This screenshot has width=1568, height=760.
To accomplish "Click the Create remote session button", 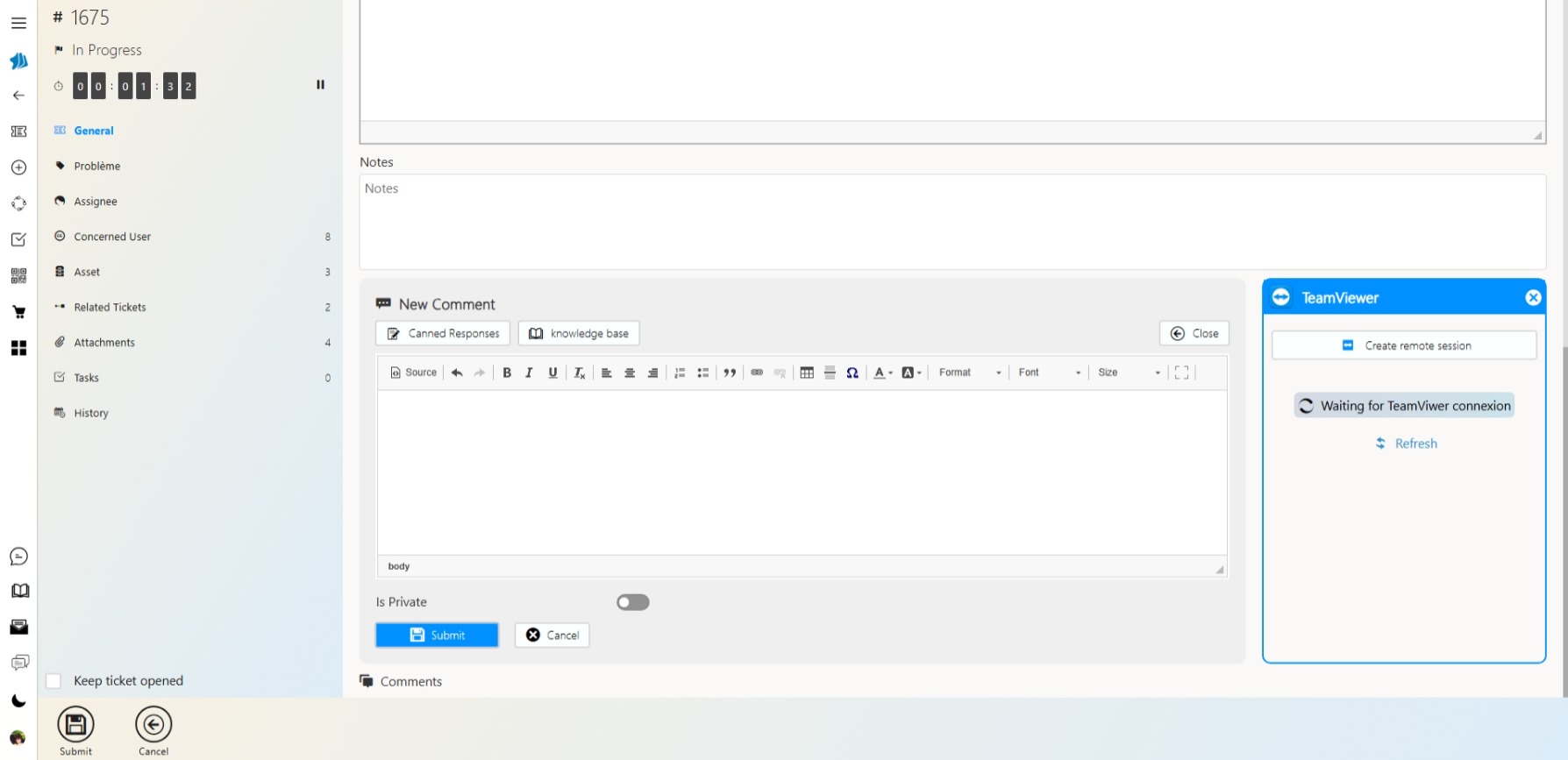I will [x=1403, y=345].
